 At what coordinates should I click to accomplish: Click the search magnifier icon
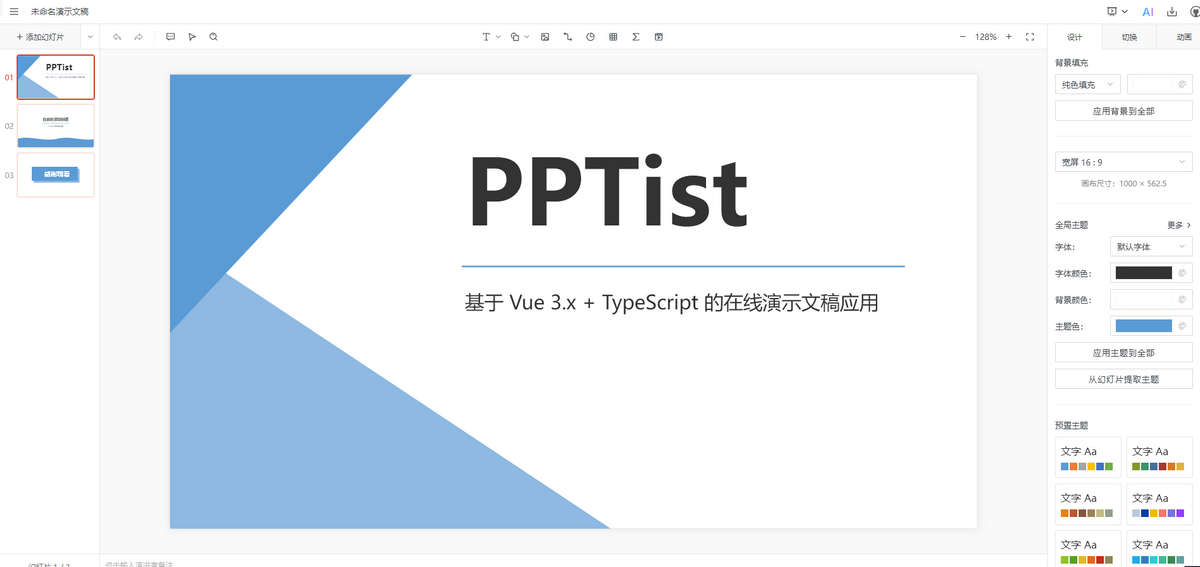[213, 36]
